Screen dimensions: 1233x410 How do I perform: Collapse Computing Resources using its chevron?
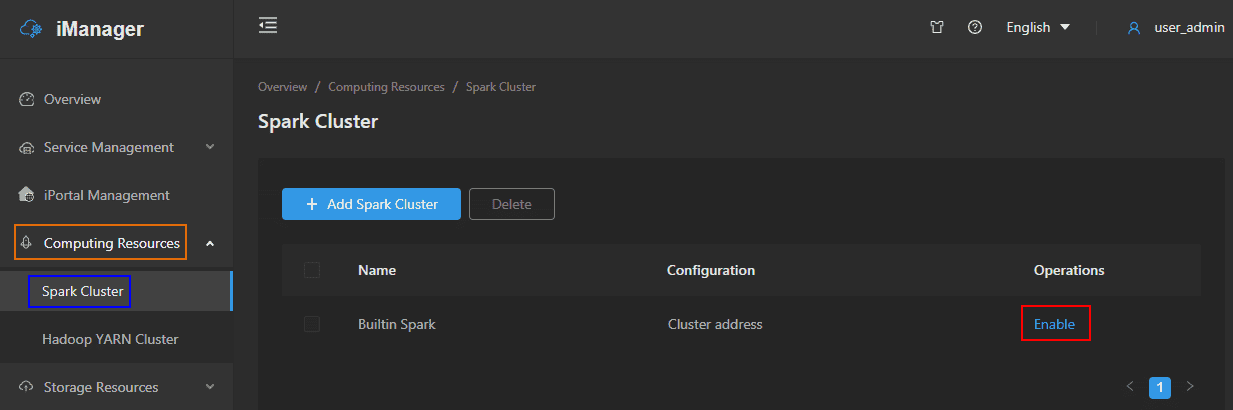(x=210, y=243)
